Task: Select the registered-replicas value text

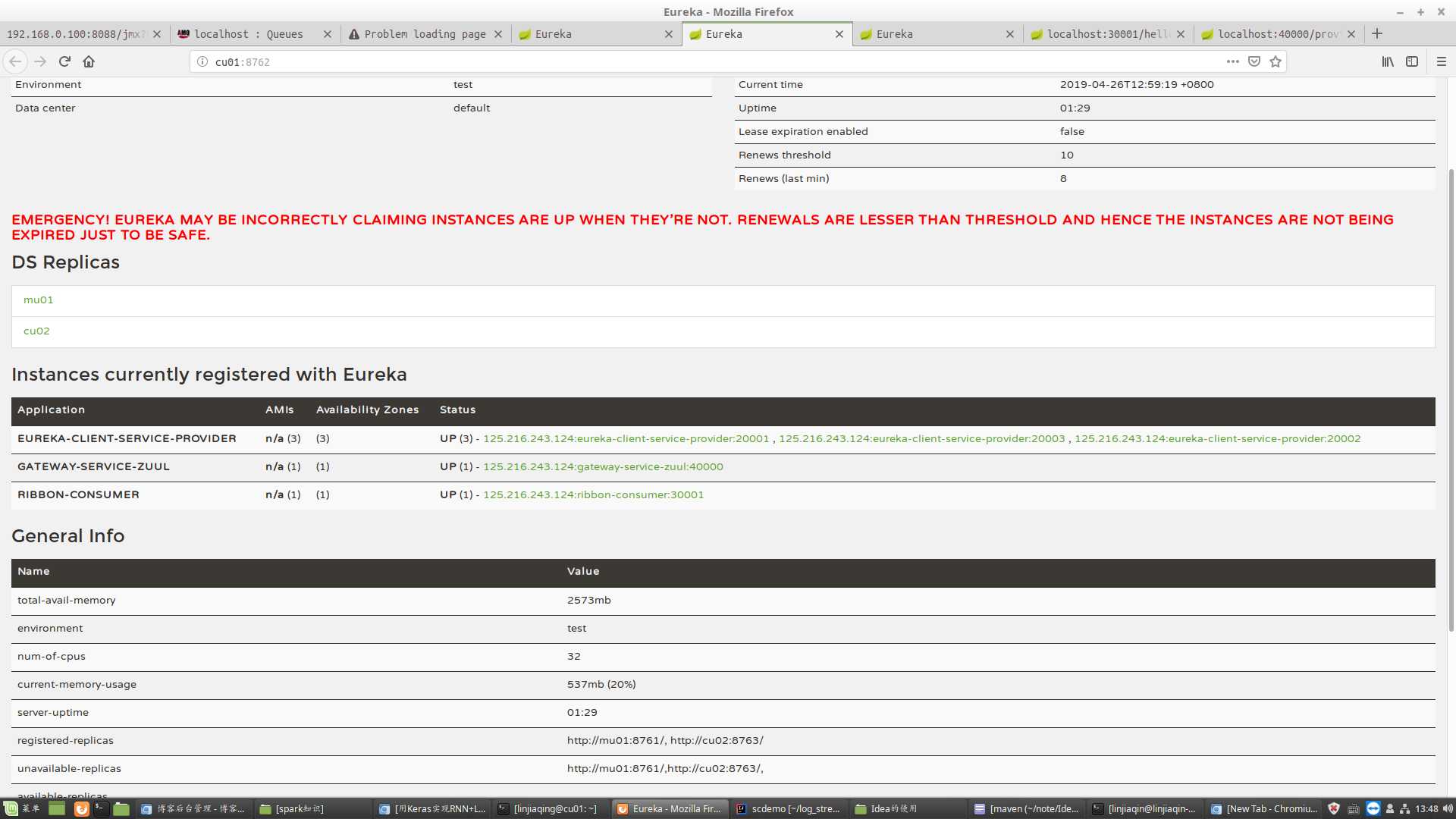Action: (665, 741)
